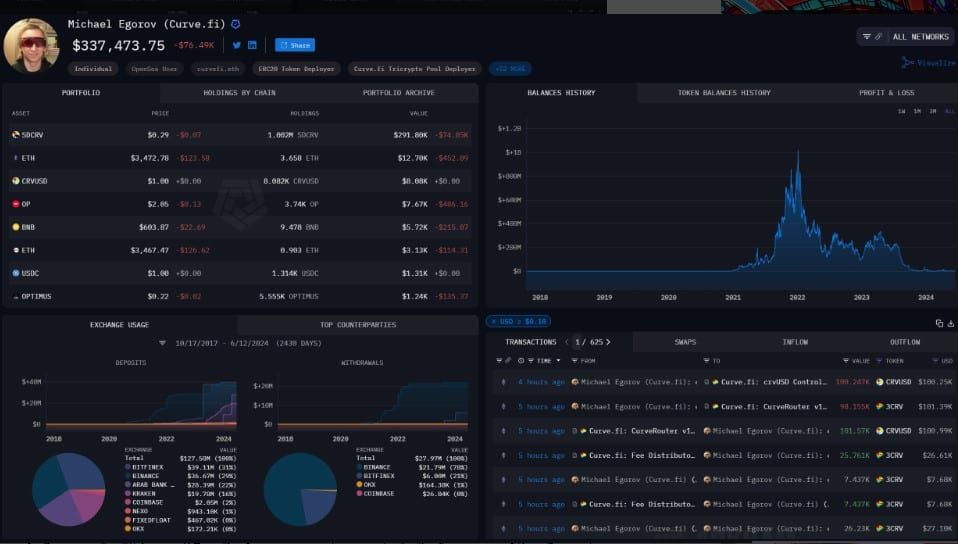Switch to Top Counterparties tab

coord(358,325)
